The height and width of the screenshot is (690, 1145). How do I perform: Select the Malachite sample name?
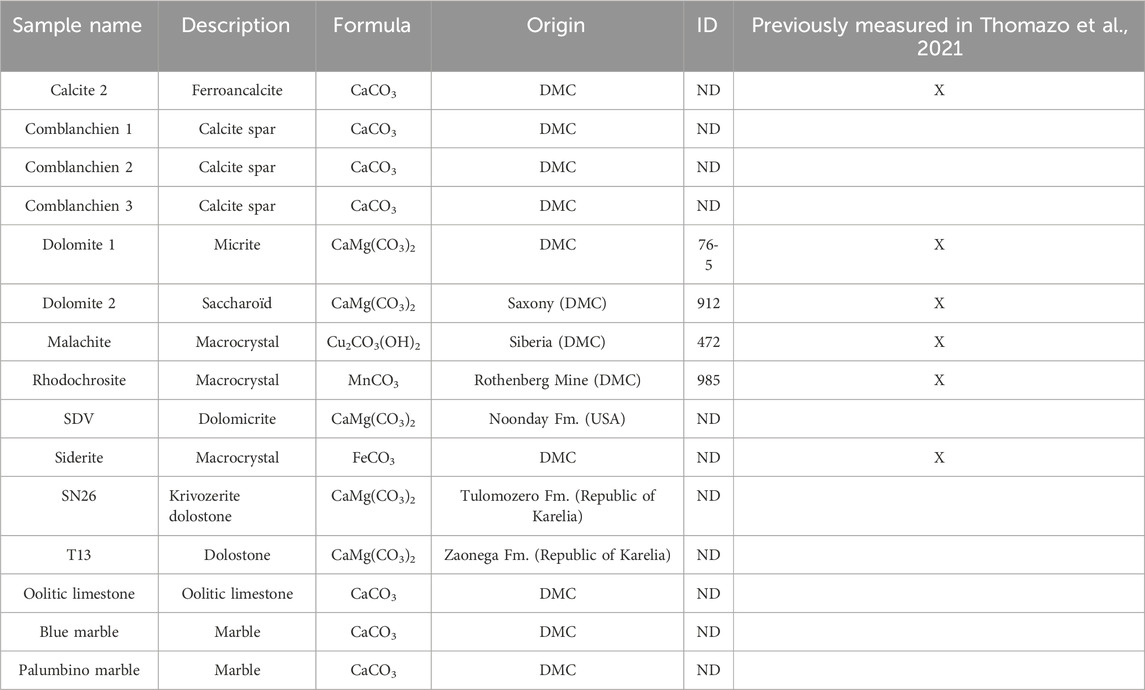(x=79, y=342)
